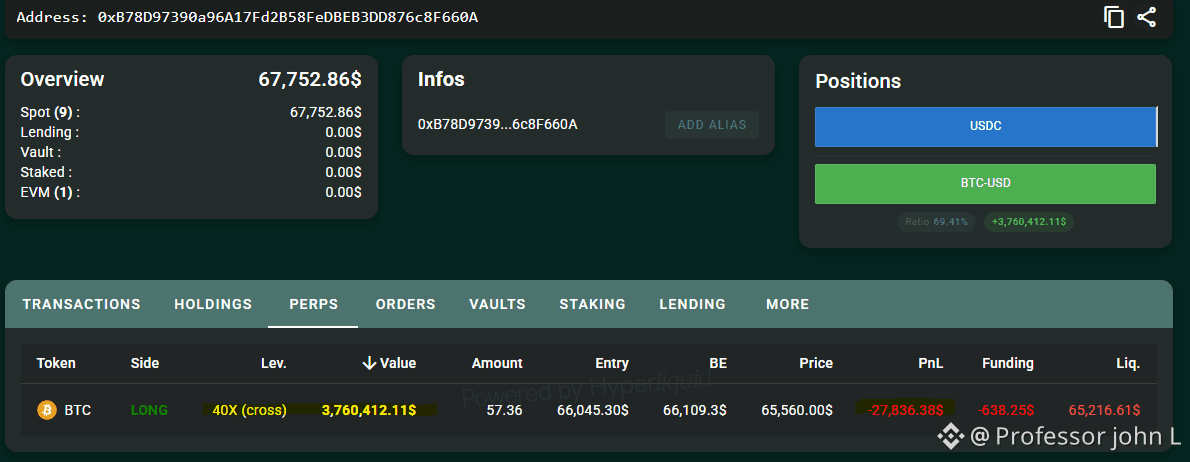Screen dimensions: 1190x462
Task: Copy the wallet address with copy icon
Action: click(x=1113, y=17)
